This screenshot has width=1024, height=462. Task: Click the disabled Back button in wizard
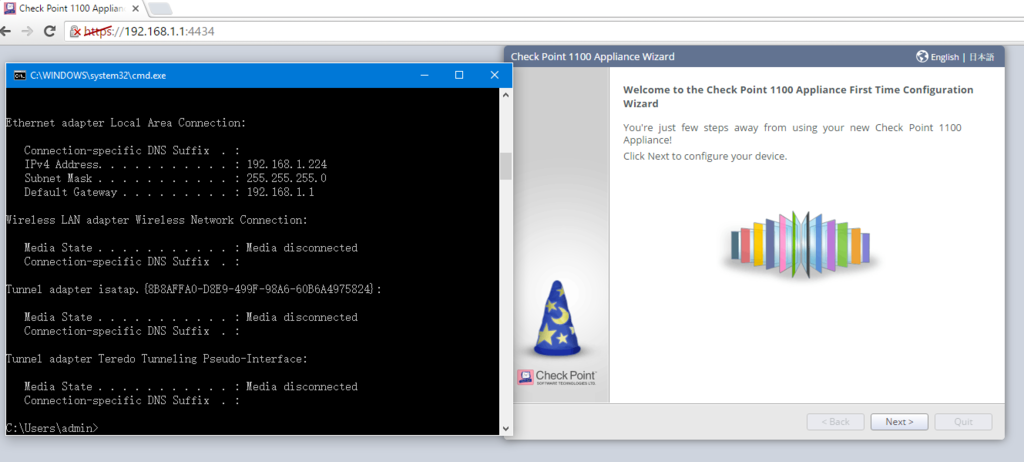[835, 421]
